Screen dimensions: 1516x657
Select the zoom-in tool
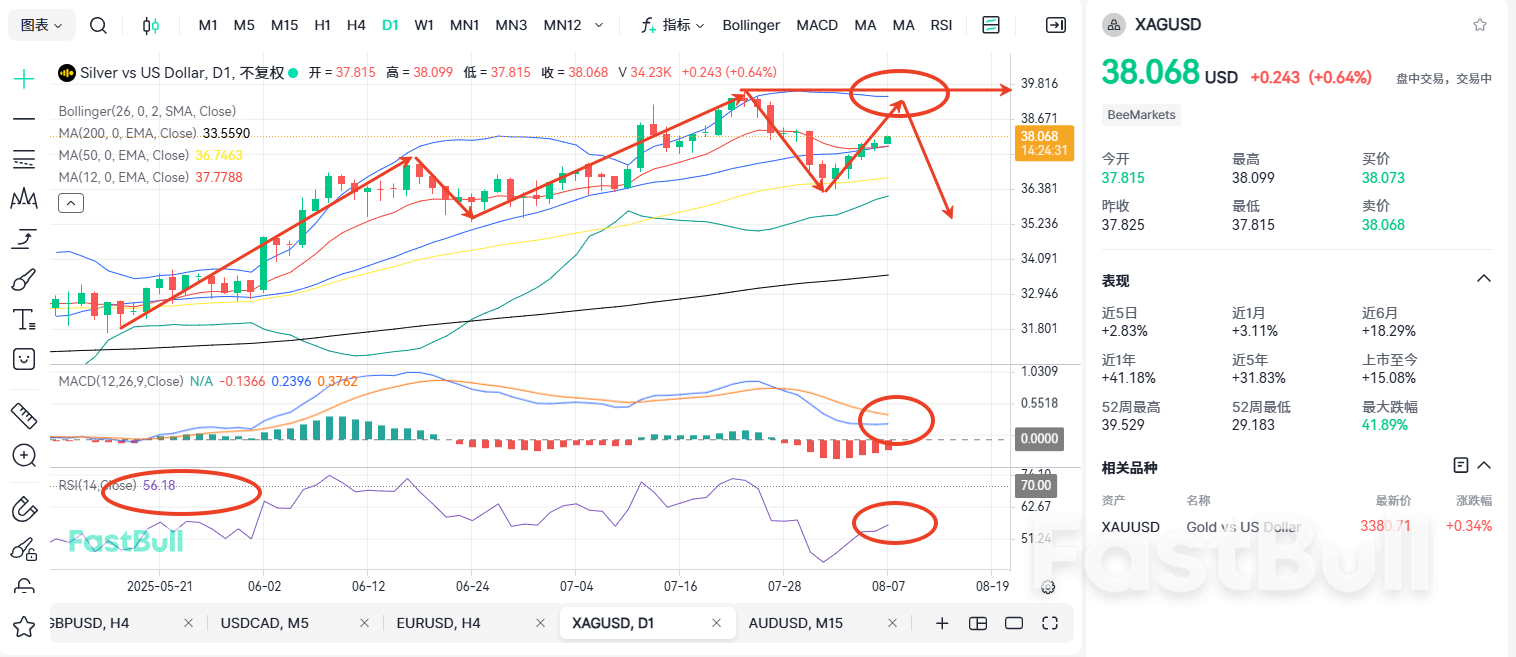tap(24, 455)
